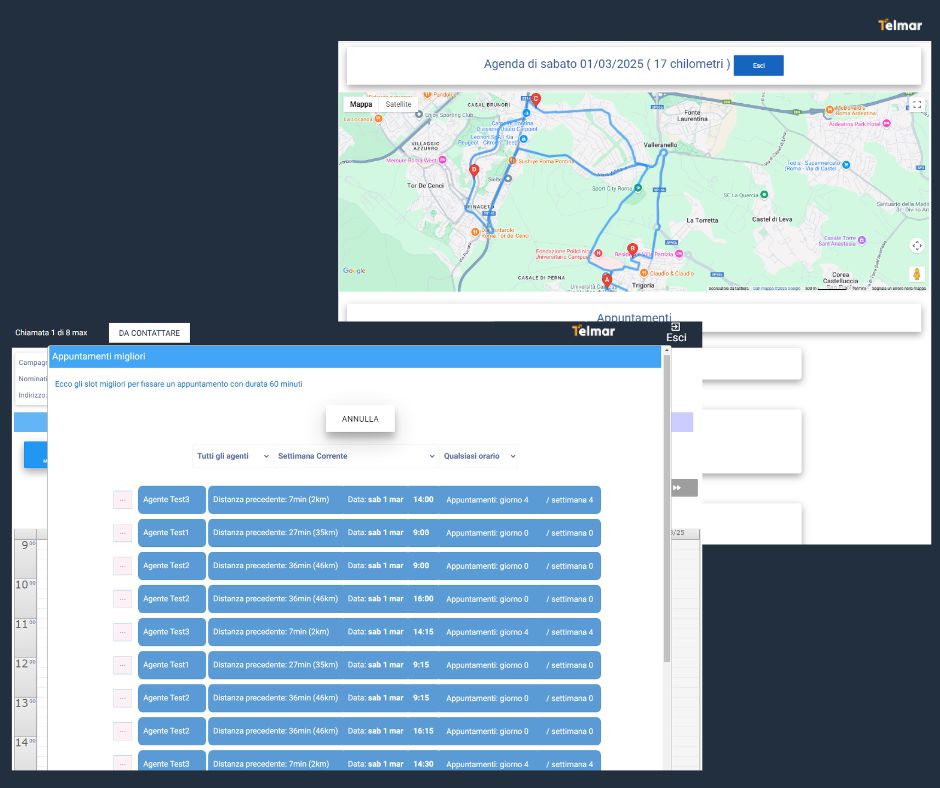Select the Agente Test3 slot at 14:00
The width and height of the screenshot is (940, 788).
click(x=404, y=500)
